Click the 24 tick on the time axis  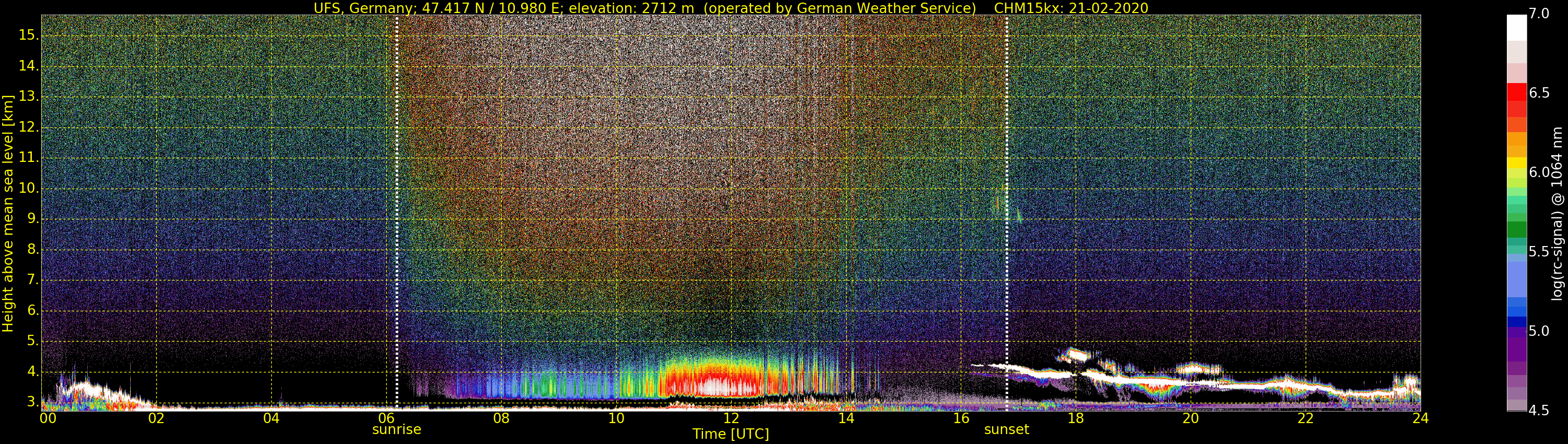point(1420,418)
